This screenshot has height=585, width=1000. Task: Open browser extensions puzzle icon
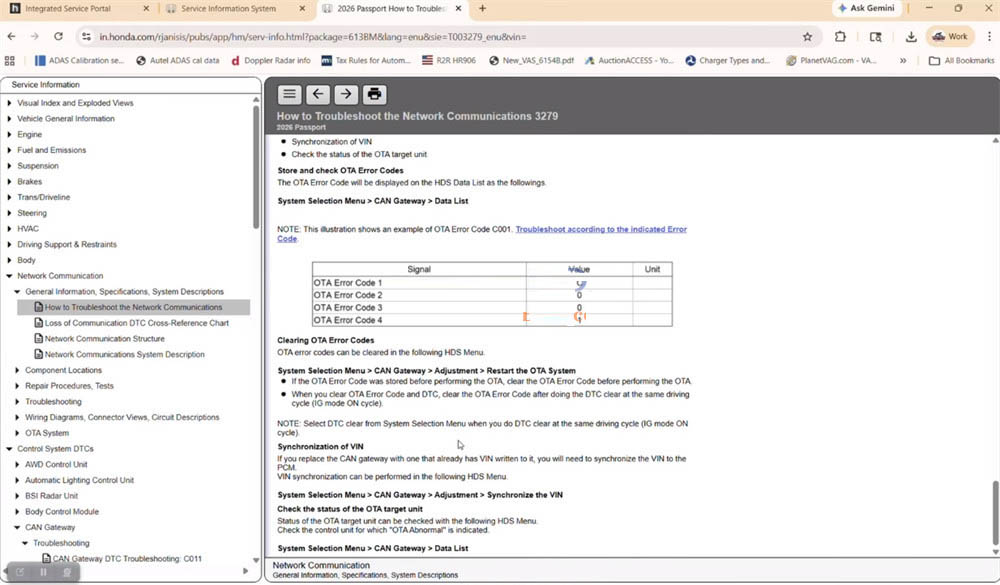coord(840,36)
